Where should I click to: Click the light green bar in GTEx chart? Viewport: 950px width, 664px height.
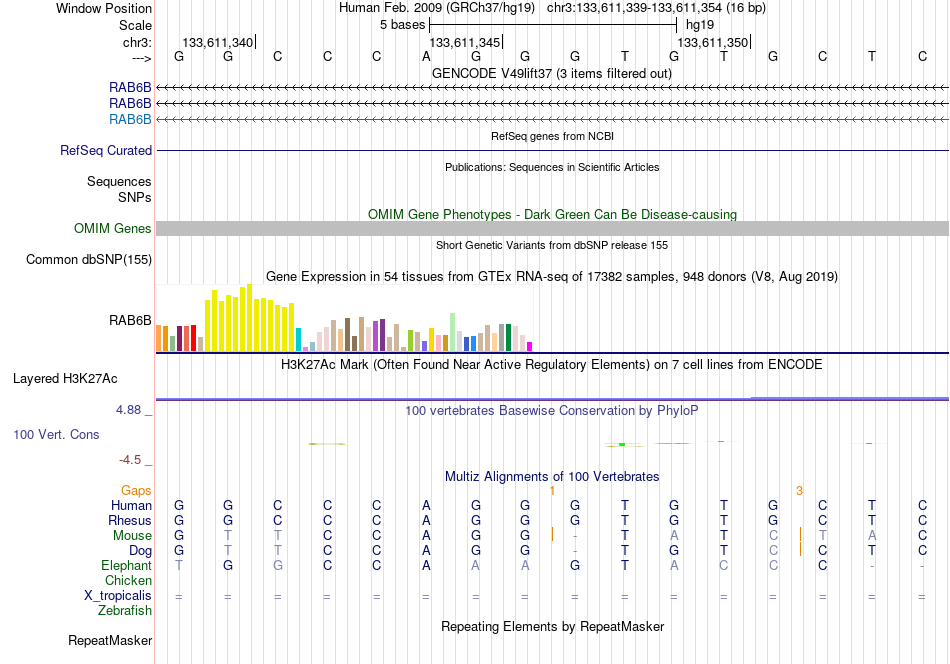coord(453,332)
